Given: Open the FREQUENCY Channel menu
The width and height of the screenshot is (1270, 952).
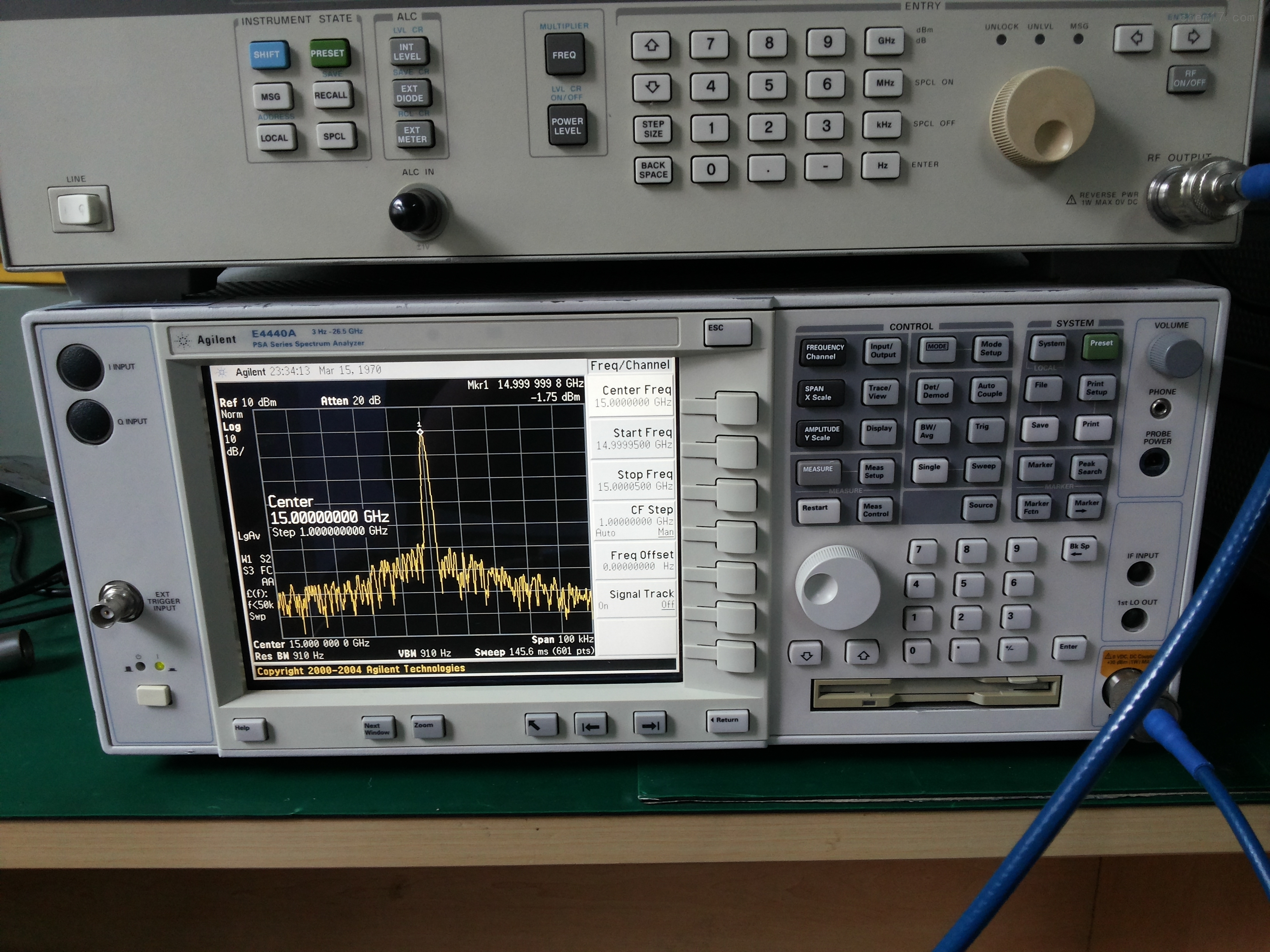Looking at the screenshot, I should 823,352.
